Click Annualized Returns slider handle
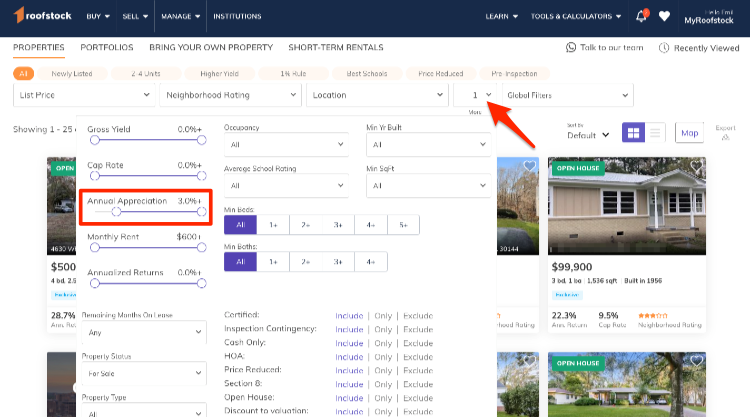This screenshot has width=750, height=417. coord(95,284)
